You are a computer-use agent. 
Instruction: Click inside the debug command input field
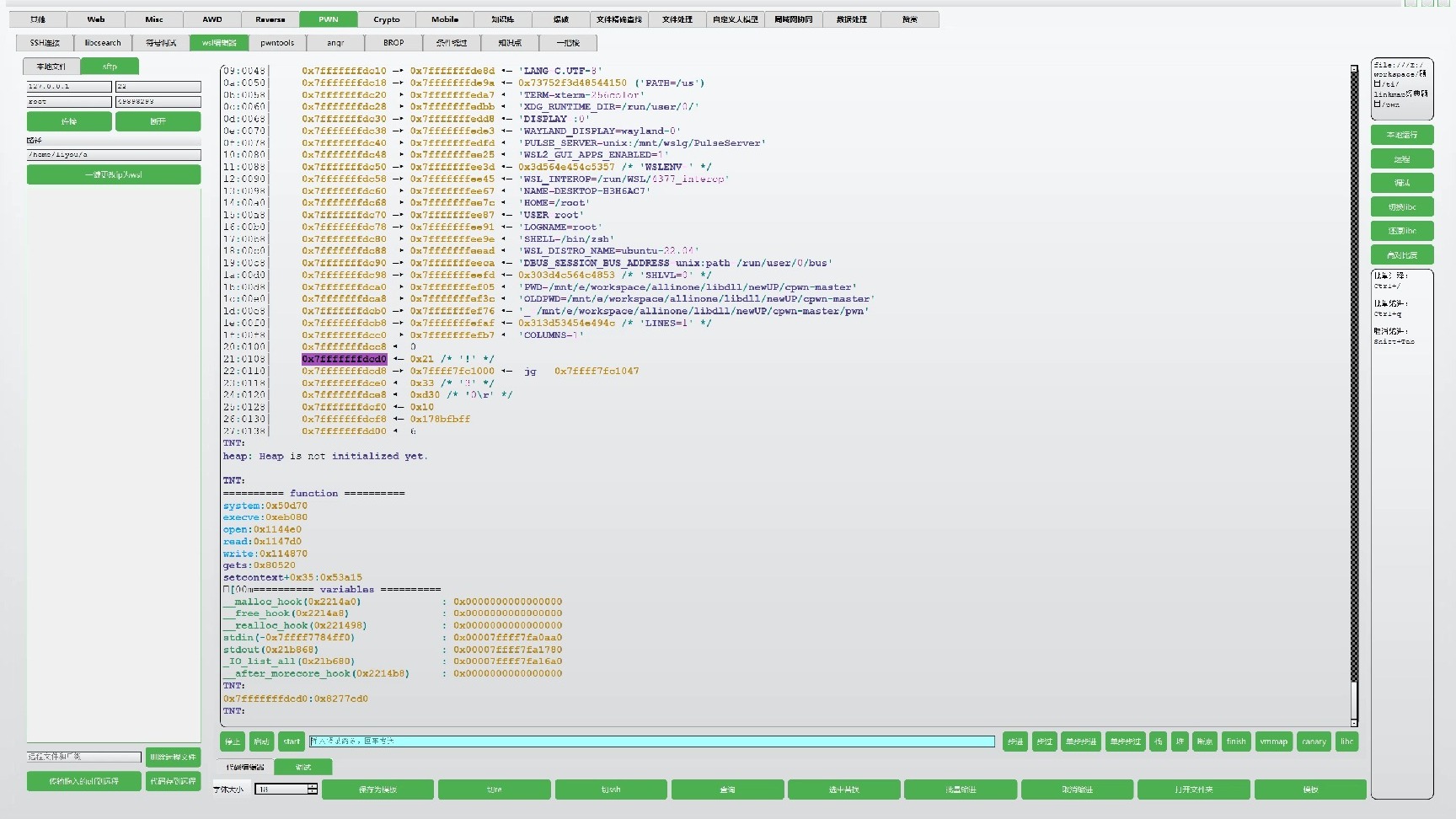(649, 741)
